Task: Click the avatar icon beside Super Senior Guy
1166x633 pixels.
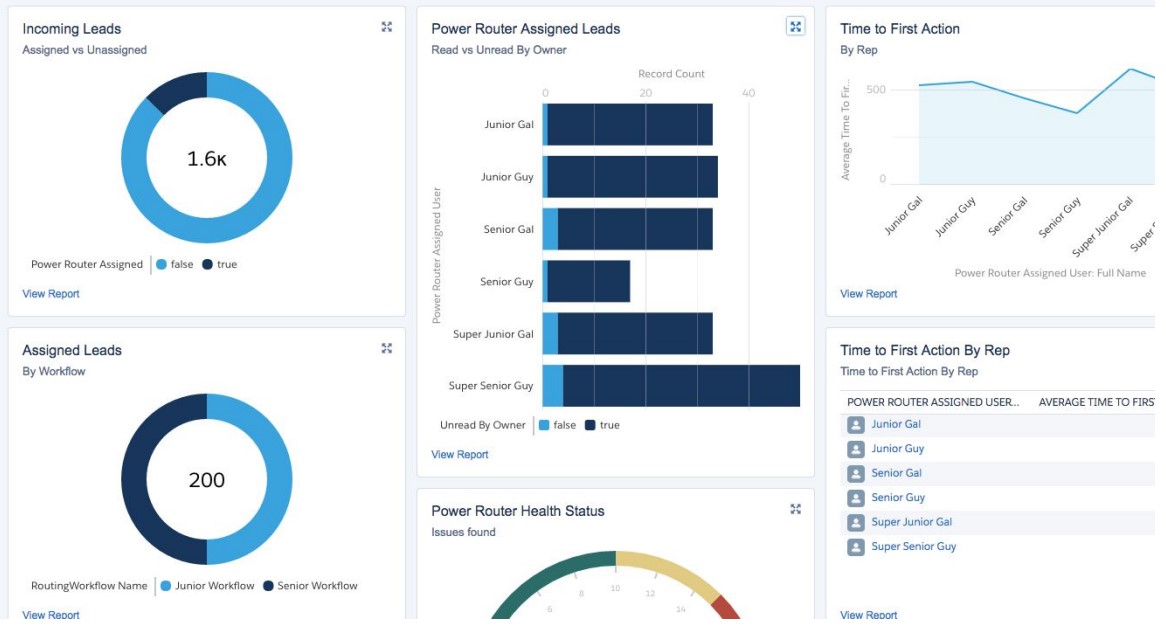Action: [x=856, y=547]
